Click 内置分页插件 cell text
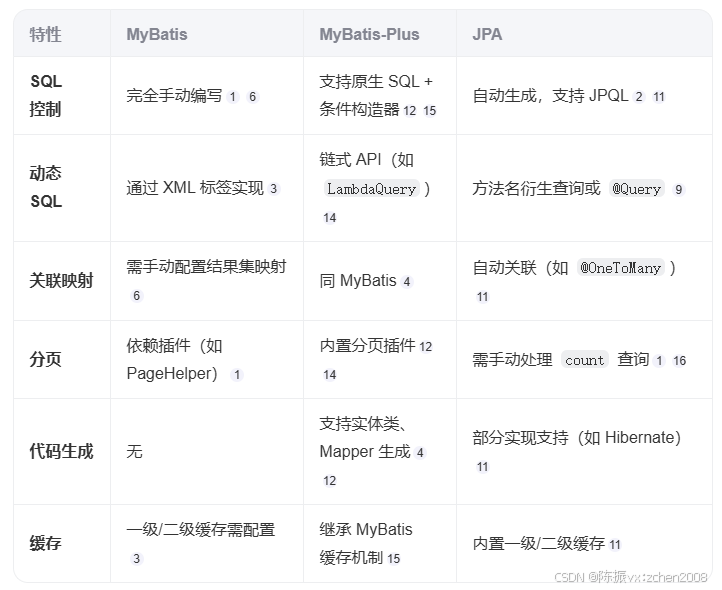The height and width of the screenshot is (590, 722). coord(367,345)
